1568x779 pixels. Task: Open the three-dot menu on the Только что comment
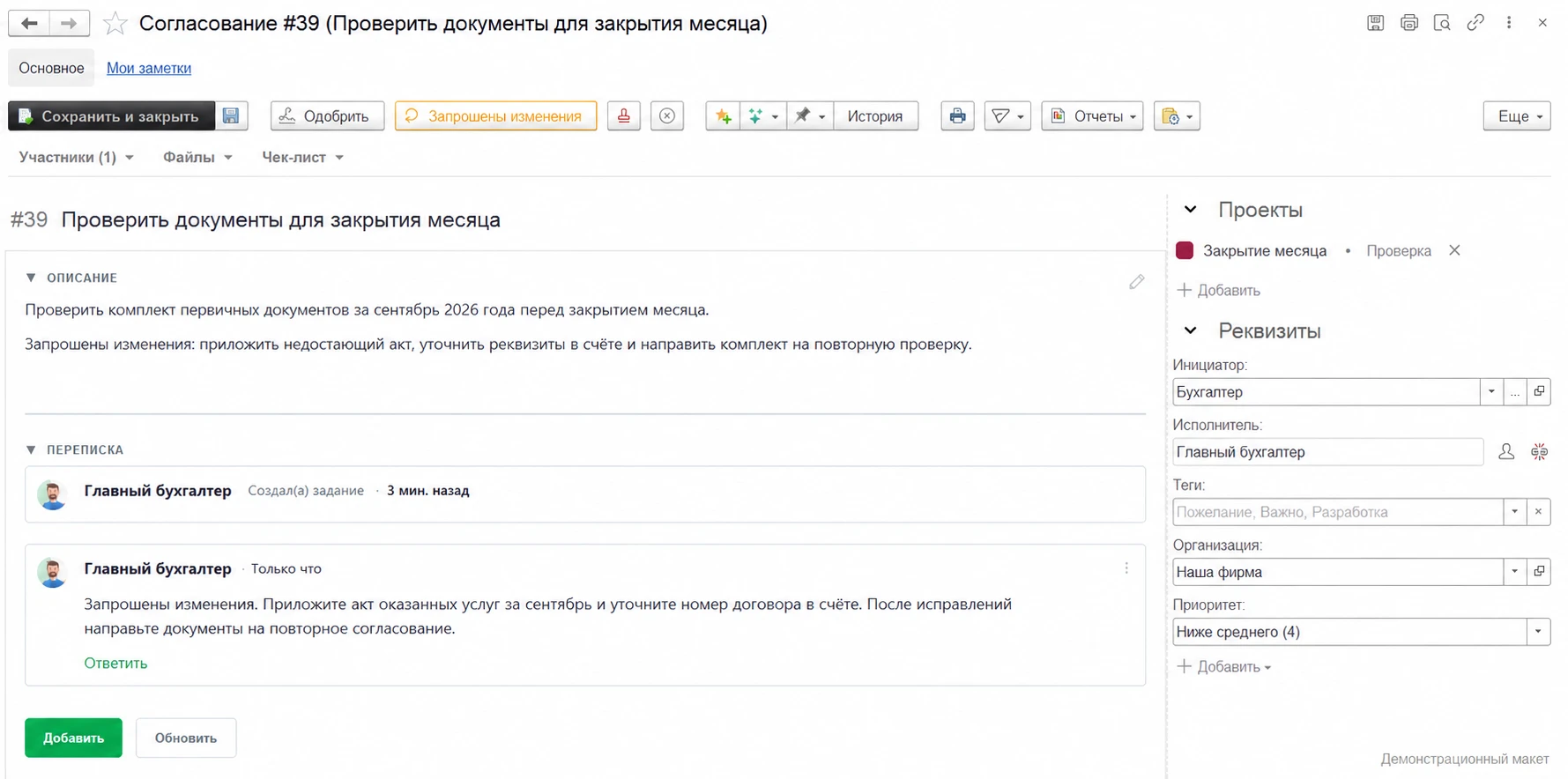point(1126,568)
